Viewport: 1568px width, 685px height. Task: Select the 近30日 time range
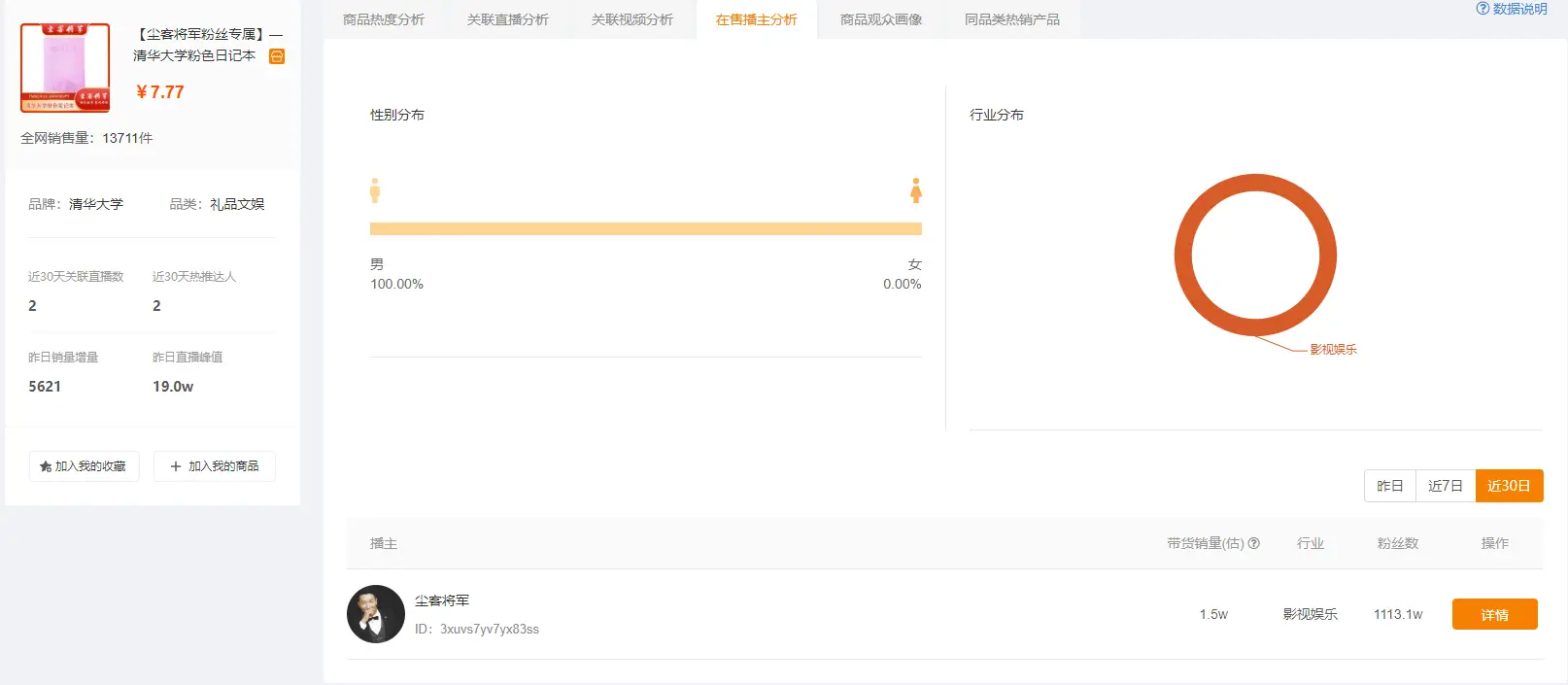coord(1509,486)
